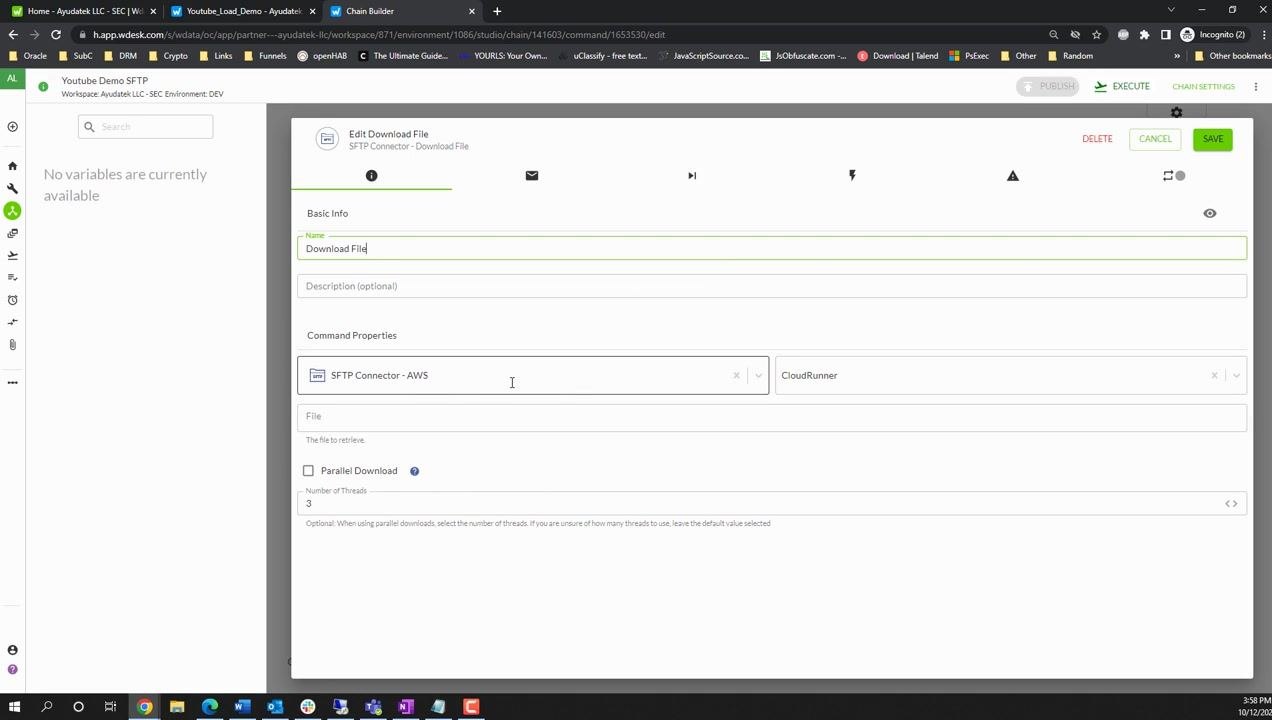Click the code toggle icon in Number of Threads
The height and width of the screenshot is (720, 1272).
[x=1231, y=504]
